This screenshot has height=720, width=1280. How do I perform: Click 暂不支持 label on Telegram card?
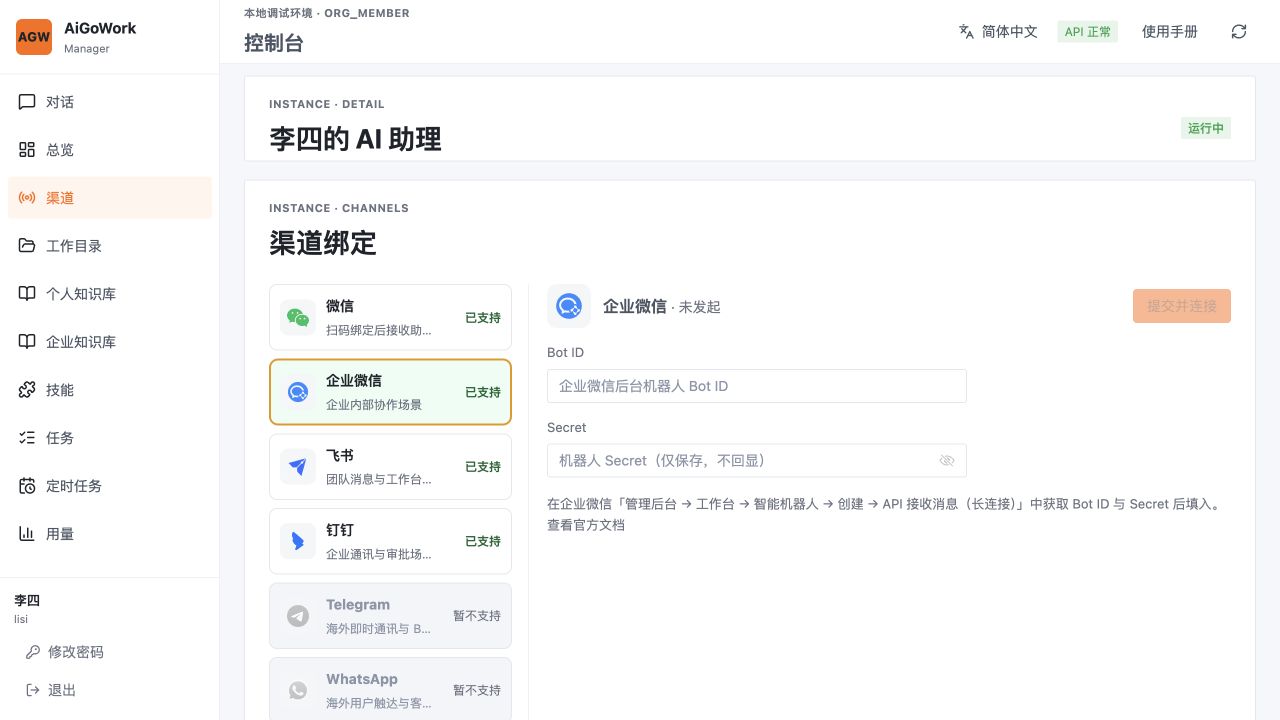(x=477, y=616)
